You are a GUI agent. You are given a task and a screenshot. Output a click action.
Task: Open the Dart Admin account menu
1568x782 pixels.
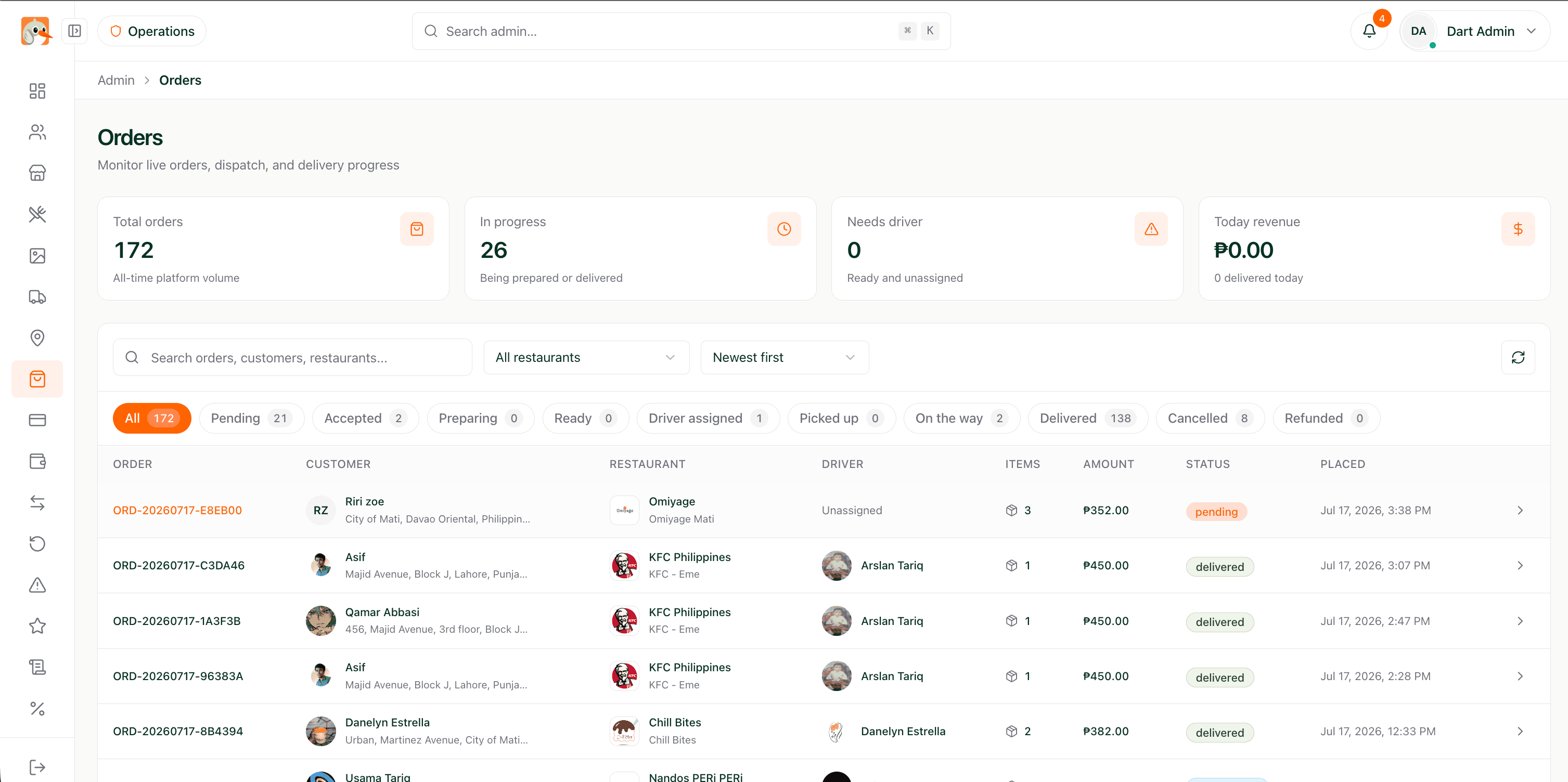(1474, 31)
